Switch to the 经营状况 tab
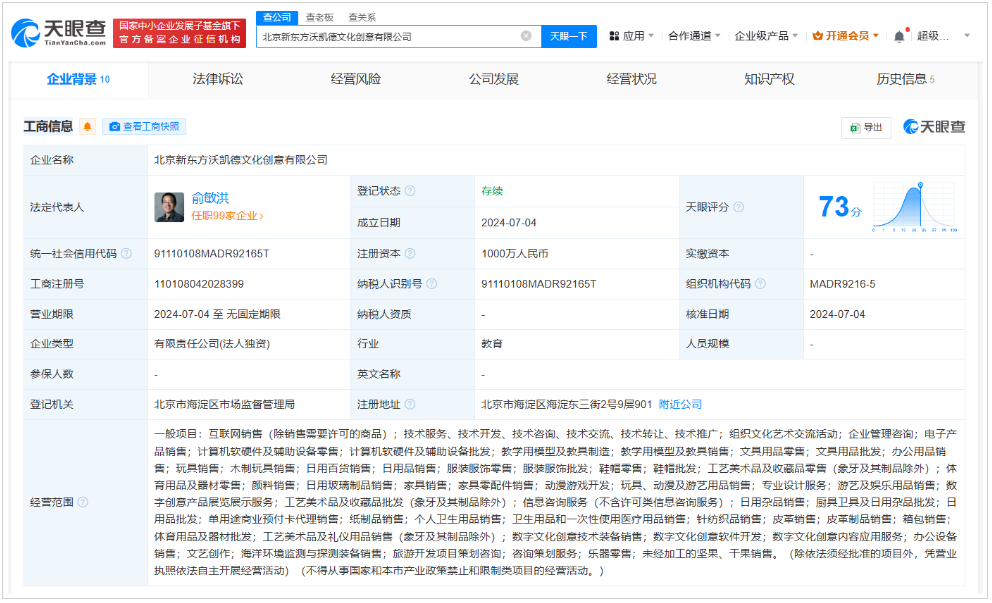This screenshot has height=603, width=992. [631, 79]
